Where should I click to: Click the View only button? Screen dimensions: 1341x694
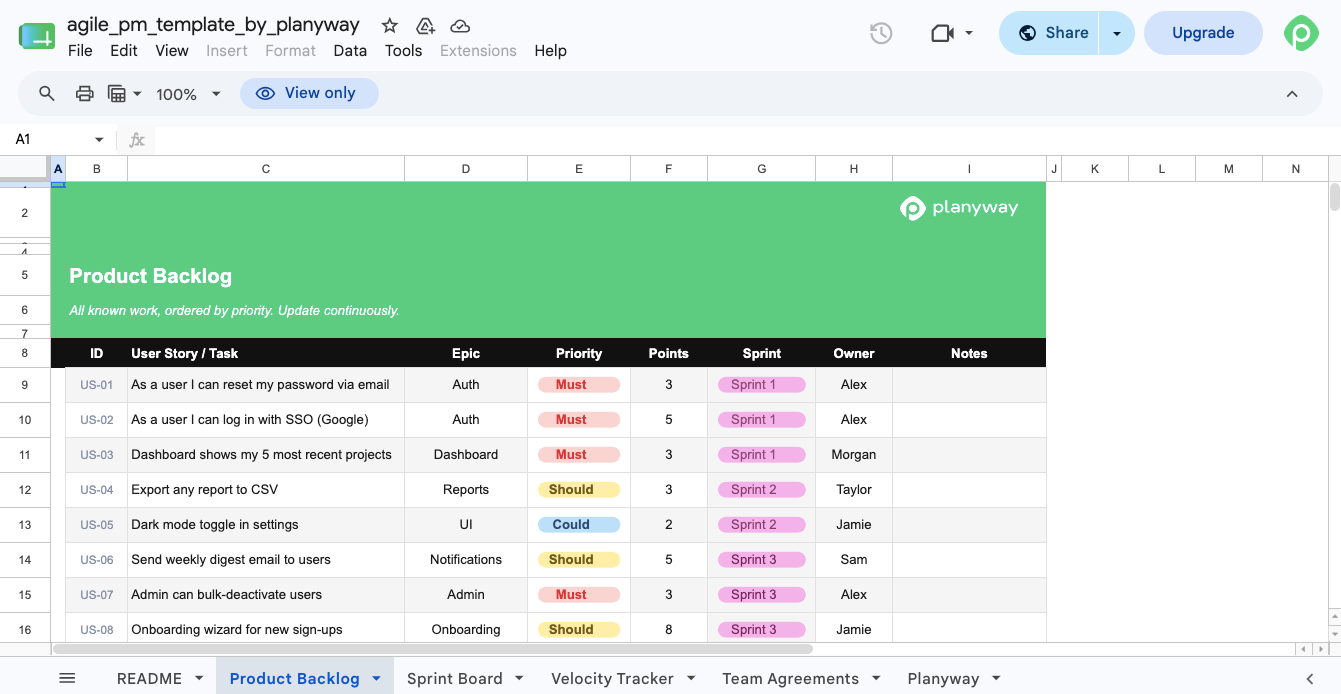tap(309, 93)
